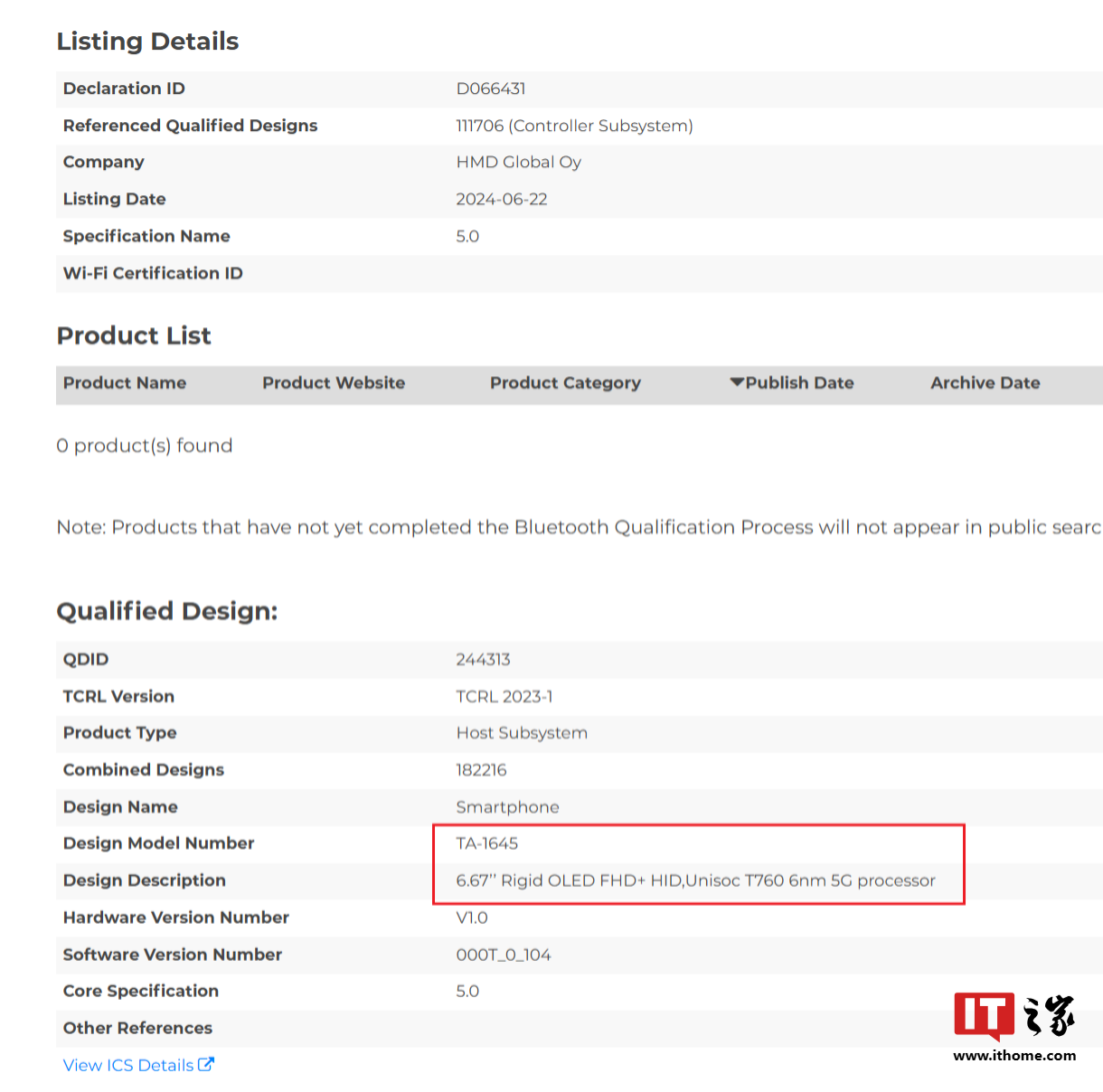Sort by Product Category column header
This screenshot has width=1103, height=1092.
click(565, 383)
